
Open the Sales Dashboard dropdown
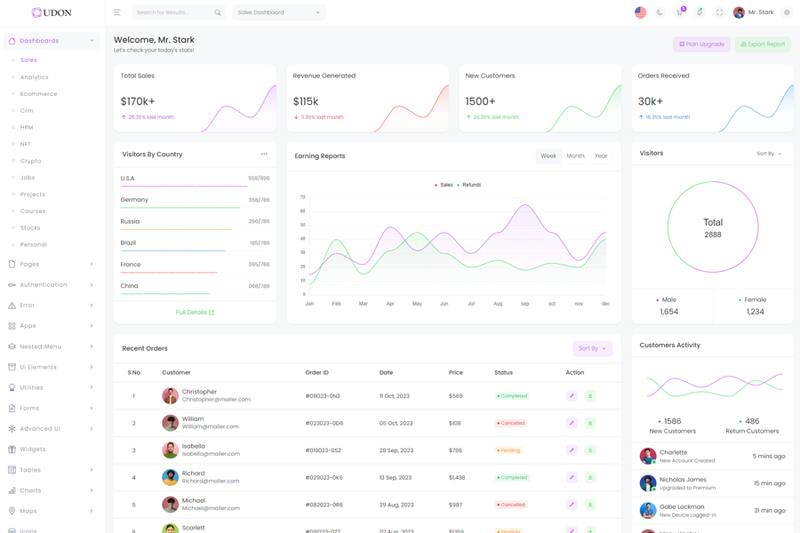(279, 13)
